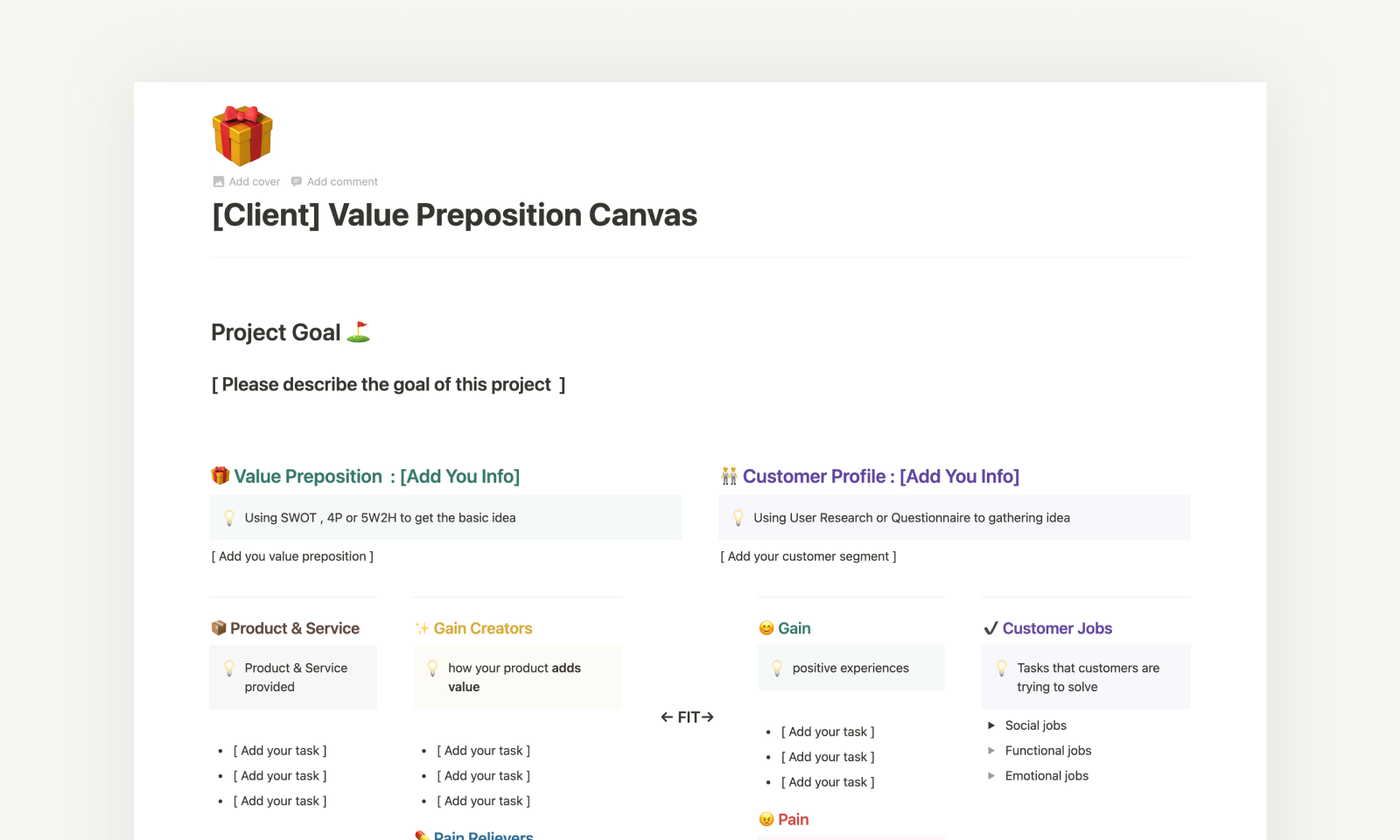Expand the Functional jobs toggle
This screenshot has height=840, width=1400.
tap(991, 750)
